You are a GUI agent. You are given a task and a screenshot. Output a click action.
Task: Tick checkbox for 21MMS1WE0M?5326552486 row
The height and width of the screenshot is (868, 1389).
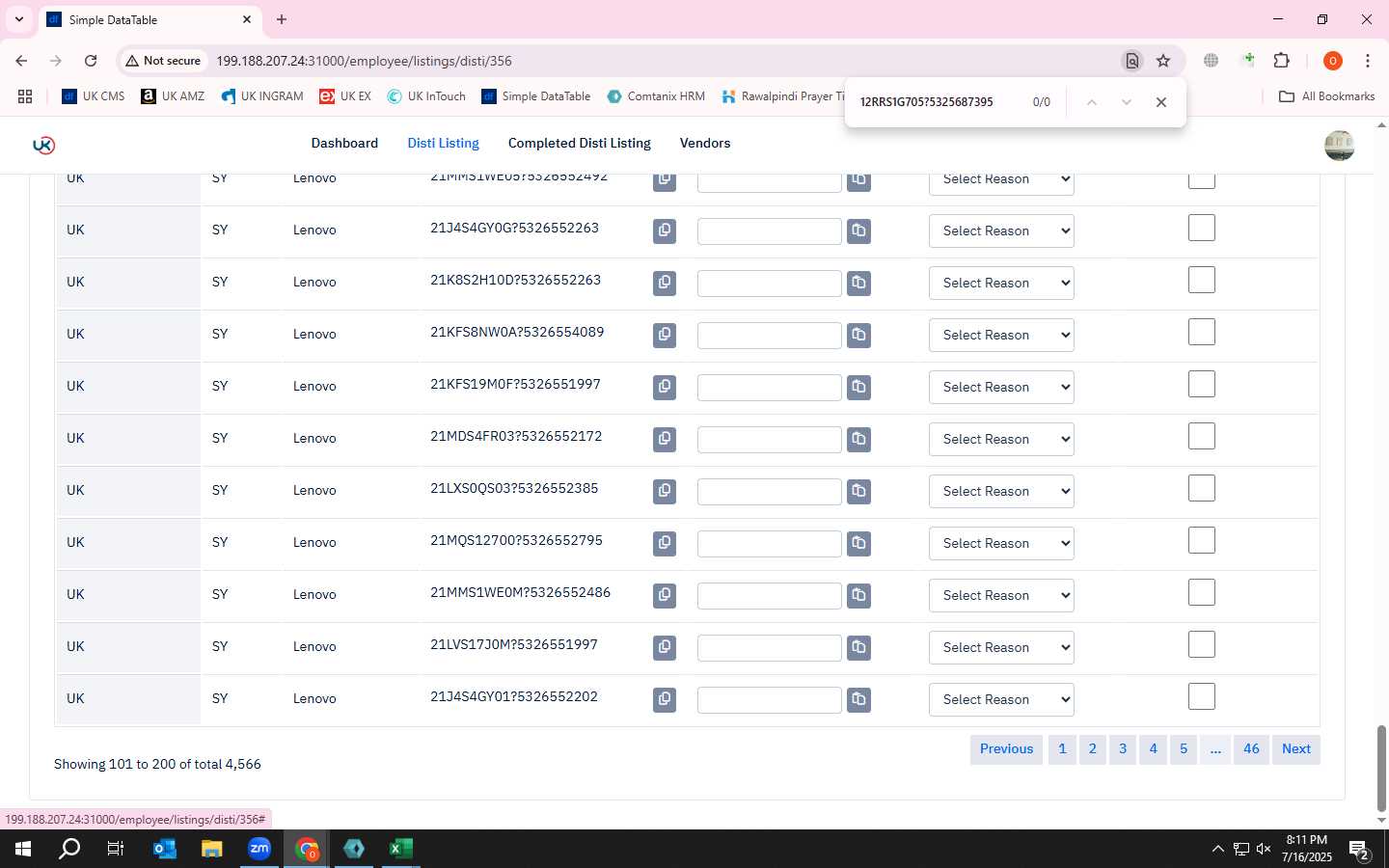click(x=1202, y=593)
